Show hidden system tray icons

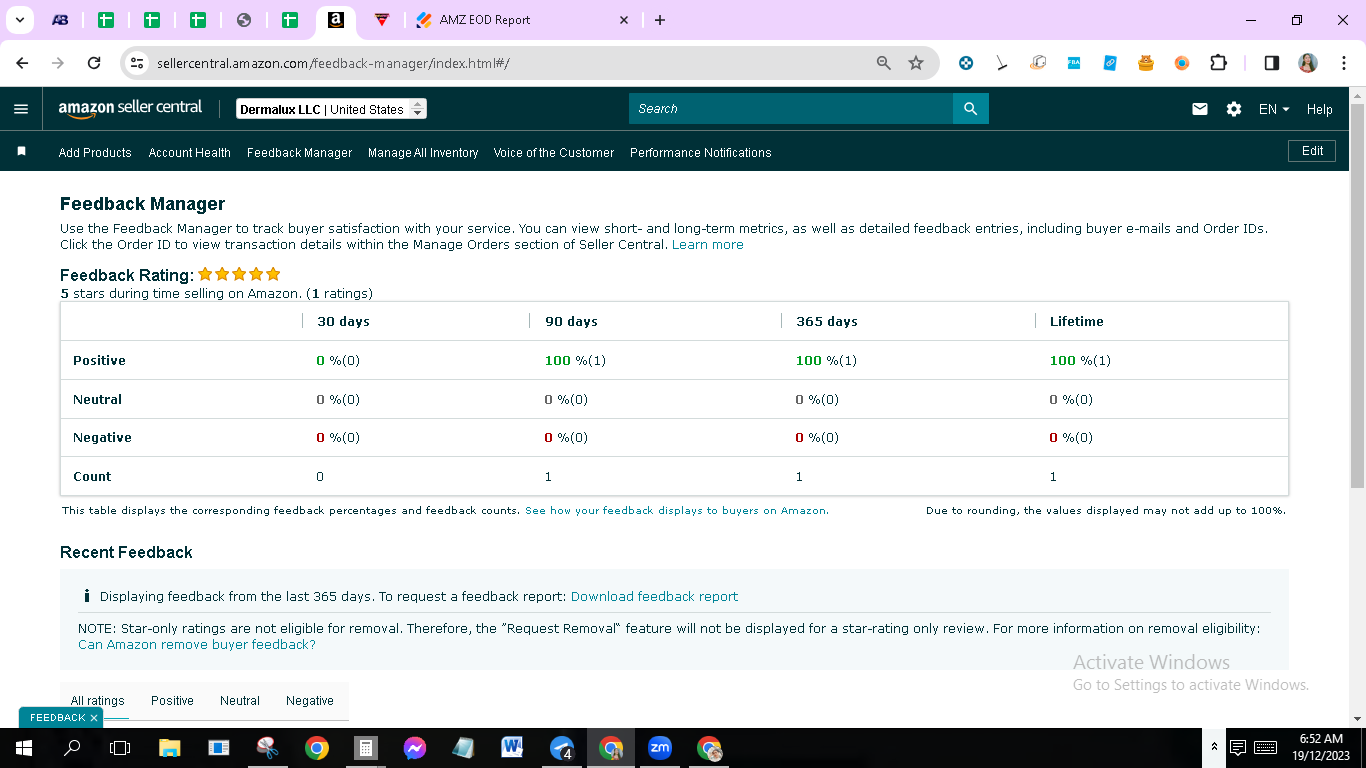point(1214,748)
